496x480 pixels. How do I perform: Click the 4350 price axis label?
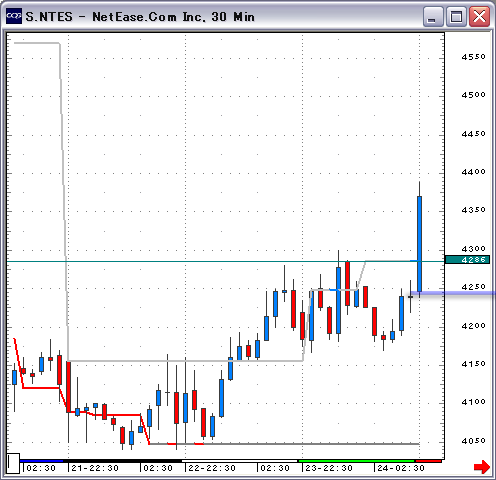[473, 210]
